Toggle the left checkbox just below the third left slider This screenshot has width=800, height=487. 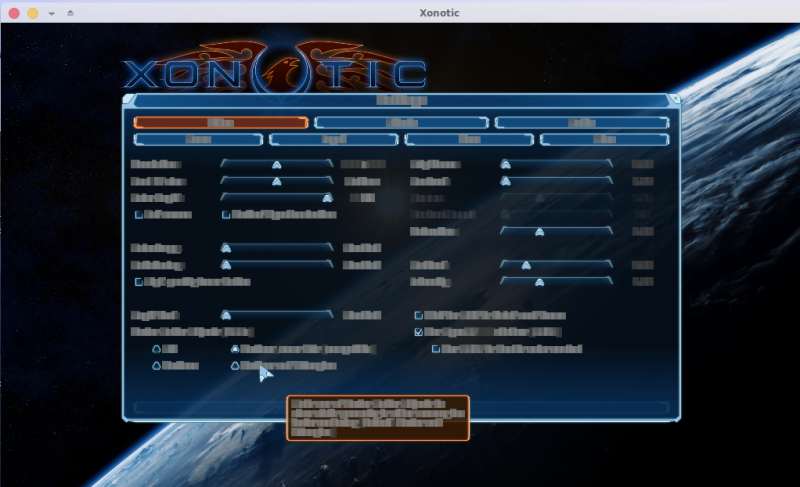[139, 215]
